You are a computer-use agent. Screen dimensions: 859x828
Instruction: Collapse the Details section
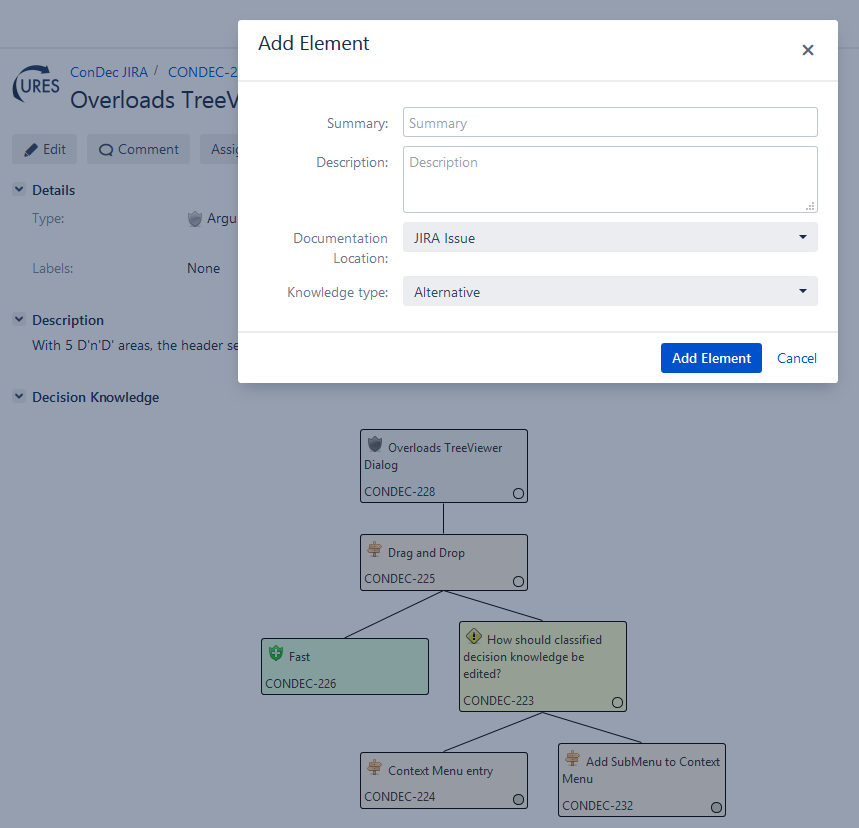pos(19,190)
